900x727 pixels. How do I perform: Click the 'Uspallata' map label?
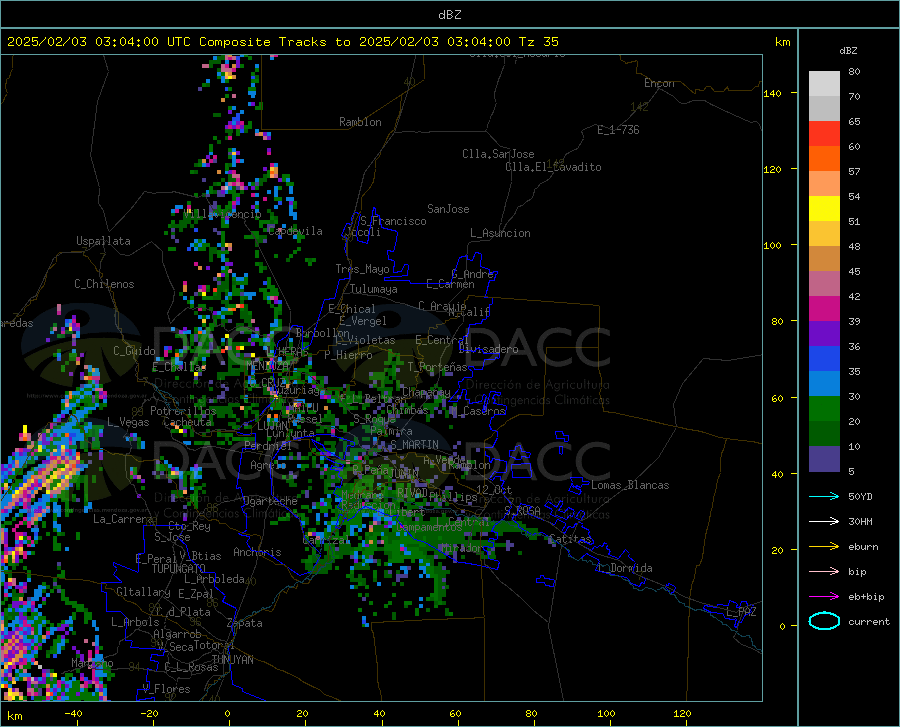[103, 241]
